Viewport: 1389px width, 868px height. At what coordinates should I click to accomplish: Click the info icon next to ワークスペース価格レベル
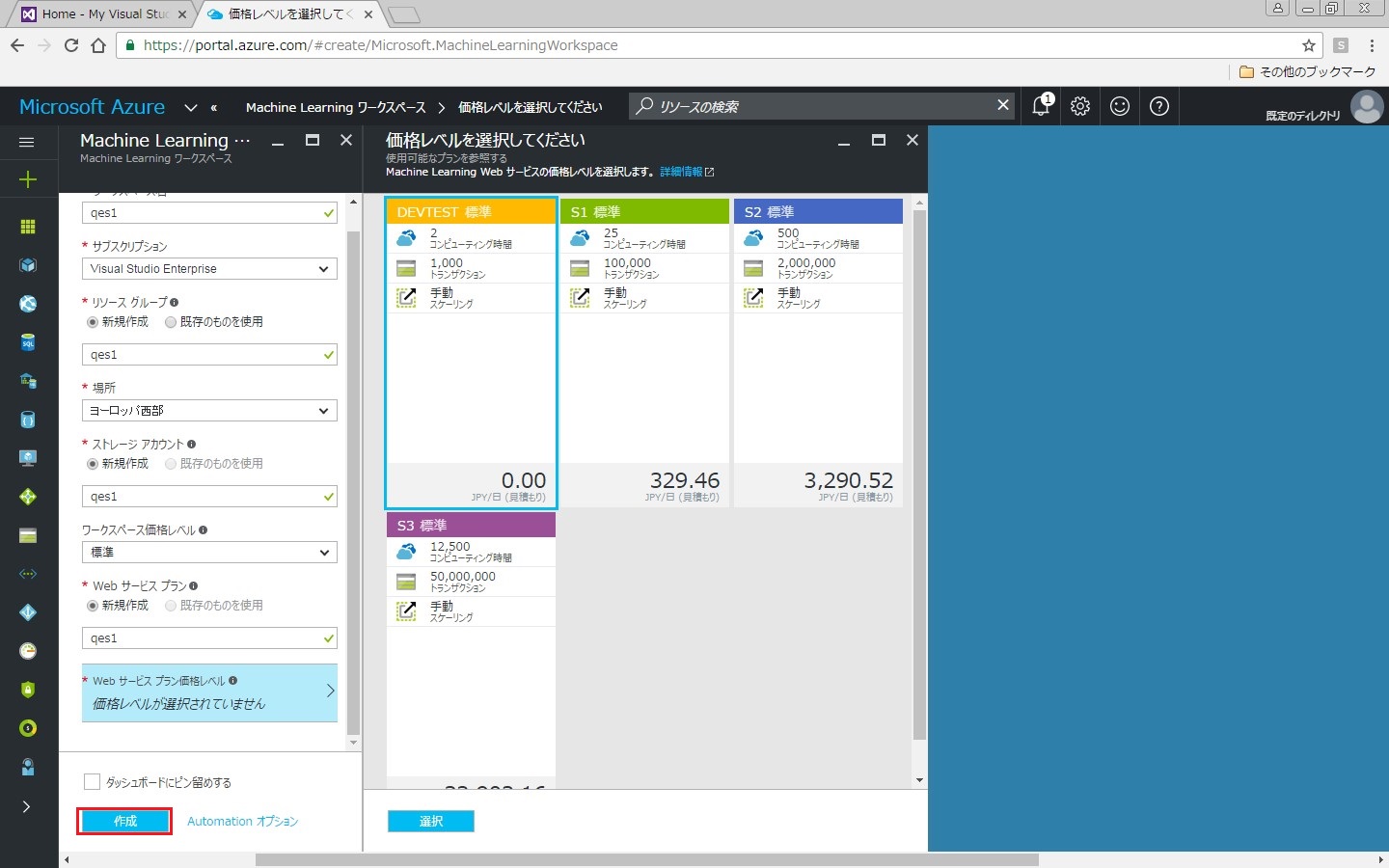(x=203, y=529)
